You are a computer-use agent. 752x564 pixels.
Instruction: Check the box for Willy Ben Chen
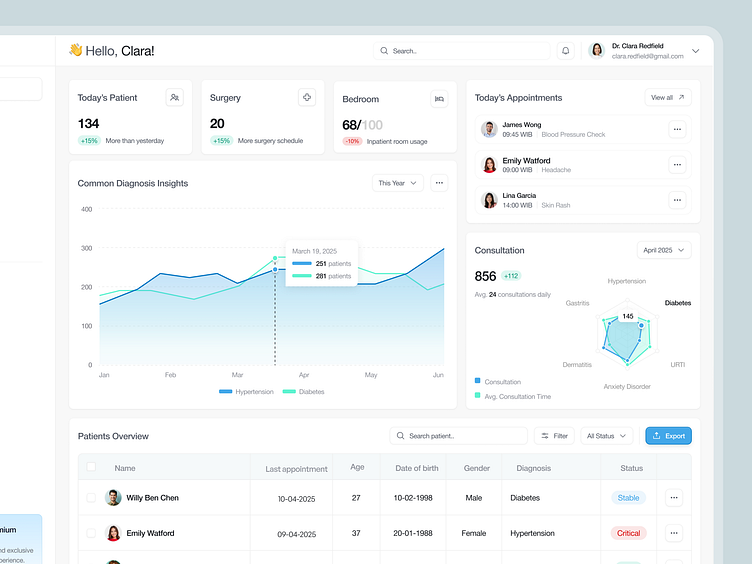pyautogui.click(x=92, y=497)
